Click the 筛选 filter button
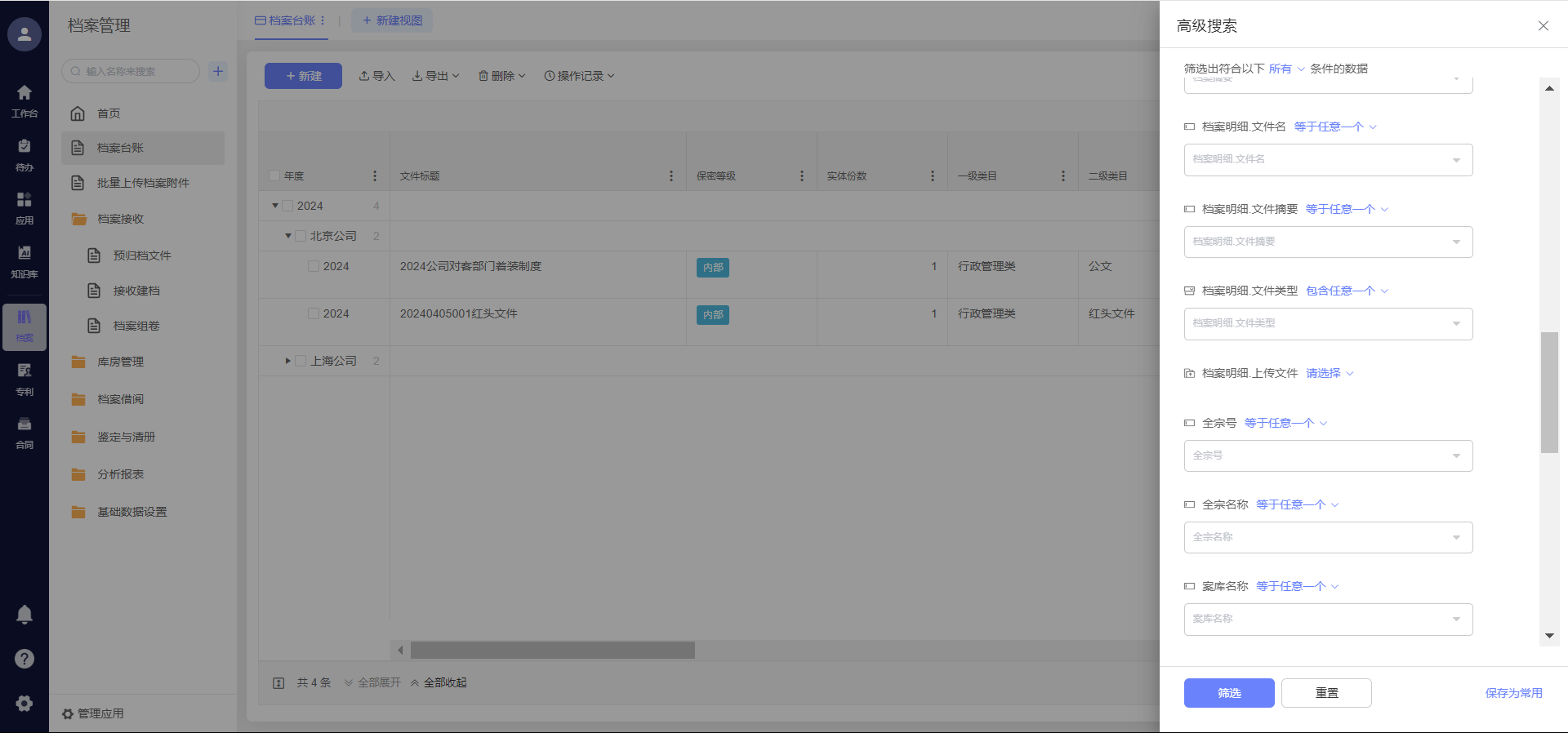 click(1228, 693)
